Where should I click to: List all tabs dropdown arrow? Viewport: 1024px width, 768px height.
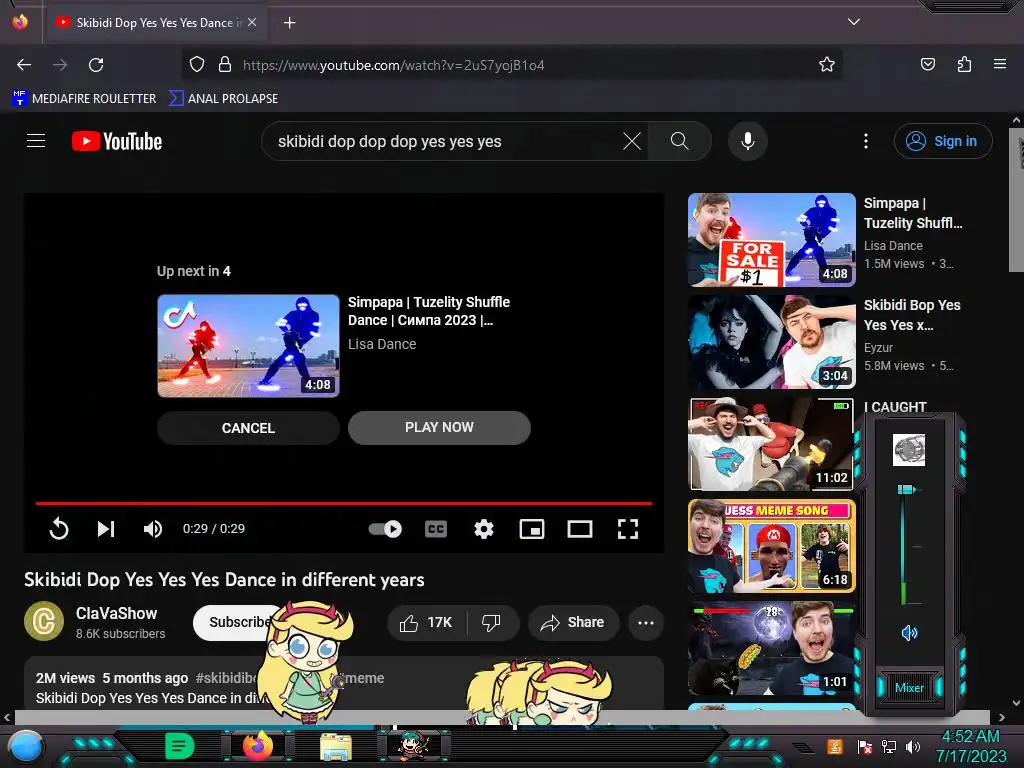pyautogui.click(x=854, y=22)
